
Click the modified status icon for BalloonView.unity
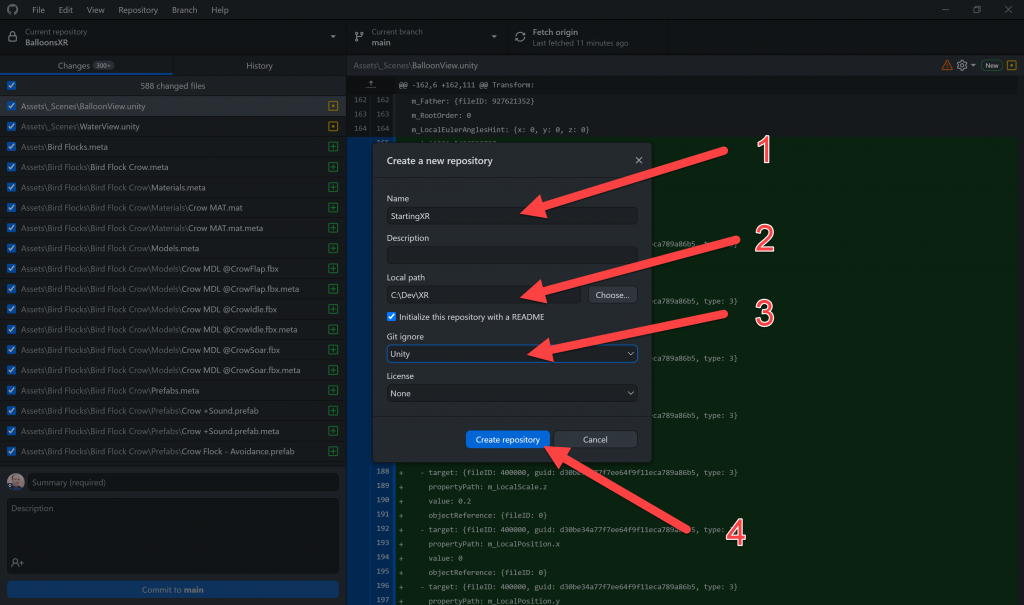click(333, 106)
